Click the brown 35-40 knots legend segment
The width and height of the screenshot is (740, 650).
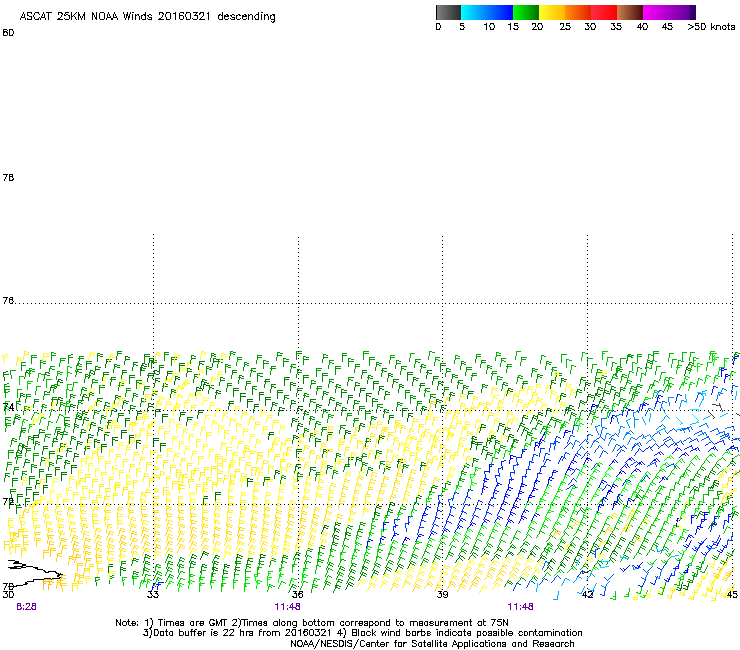click(630, 12)
